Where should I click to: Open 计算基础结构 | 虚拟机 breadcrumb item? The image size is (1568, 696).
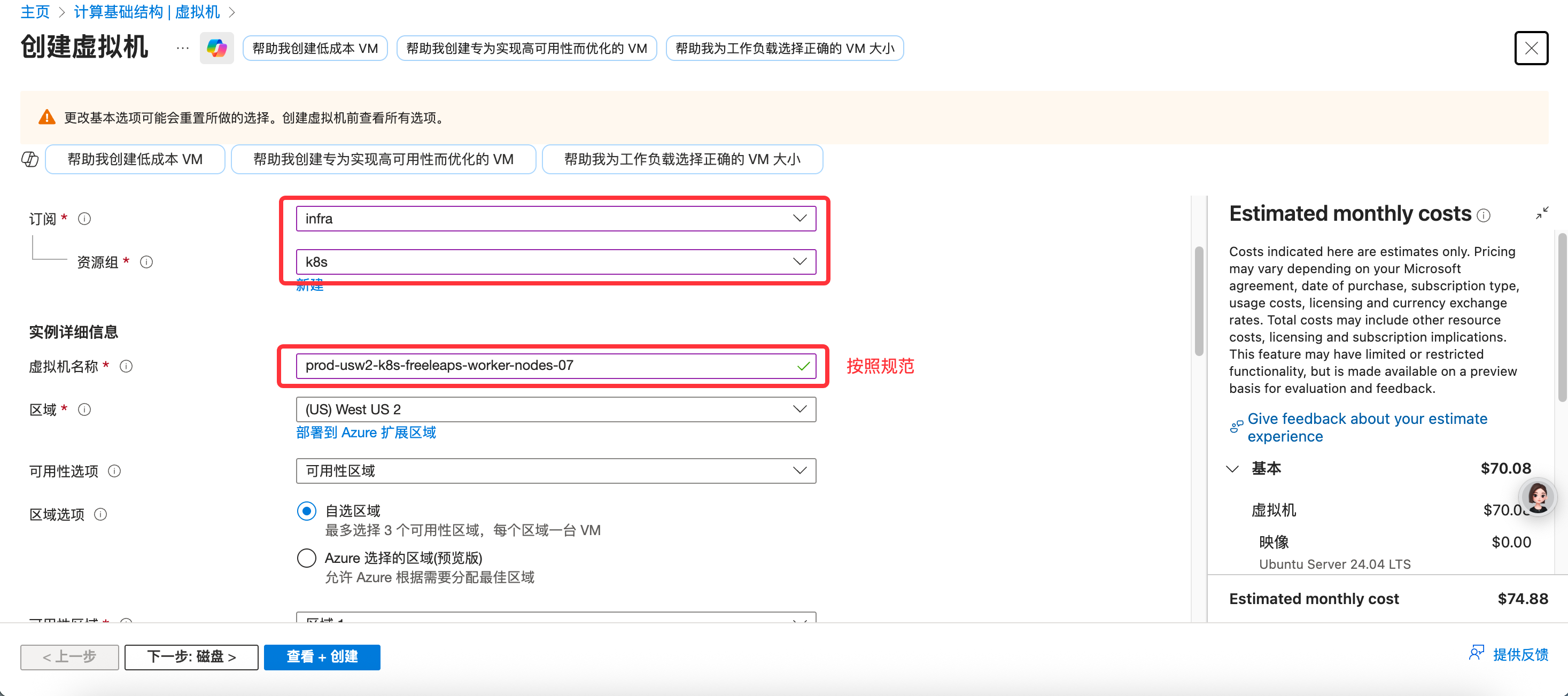146,12
